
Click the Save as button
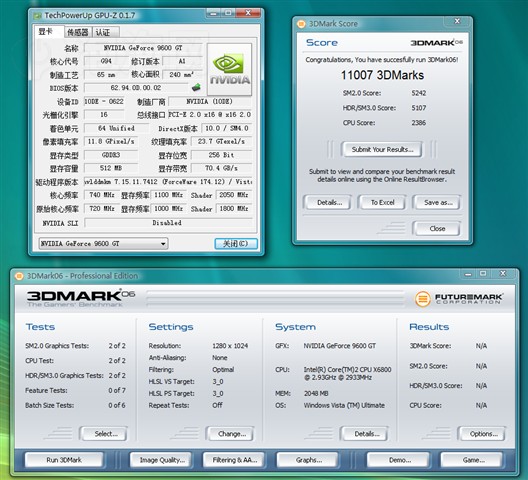point(437,202)
